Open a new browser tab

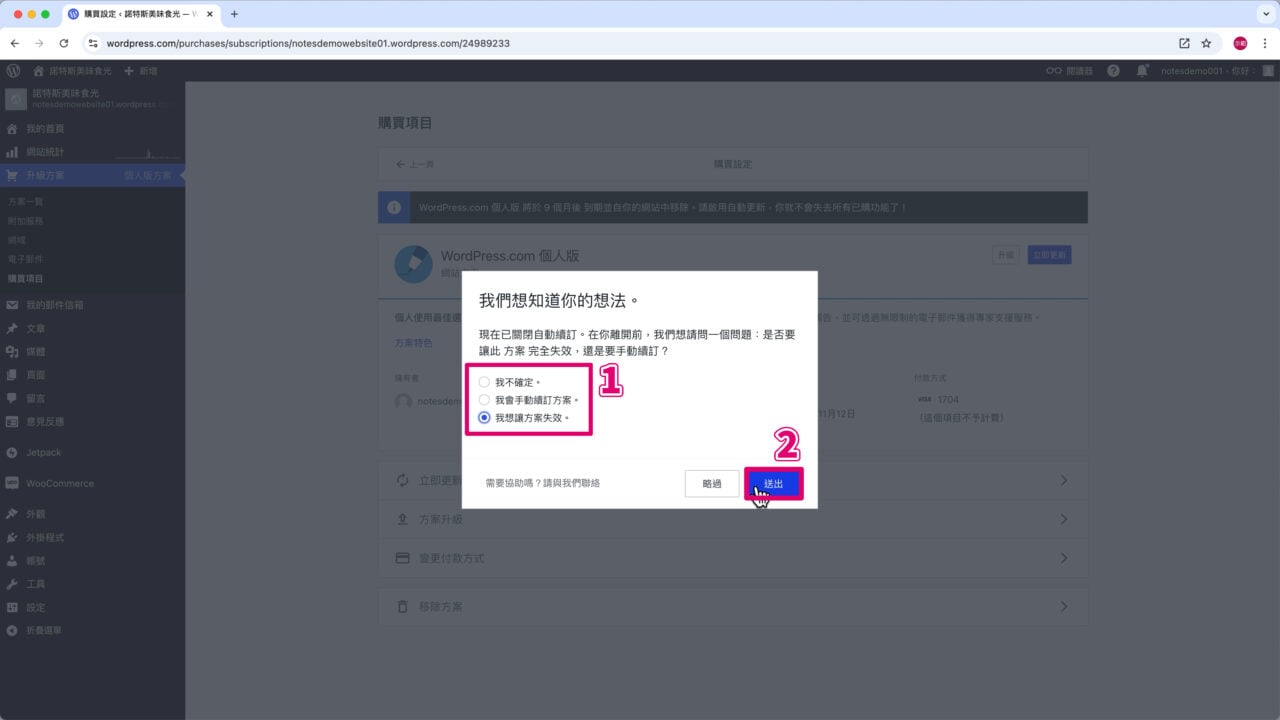coord(234,14)
